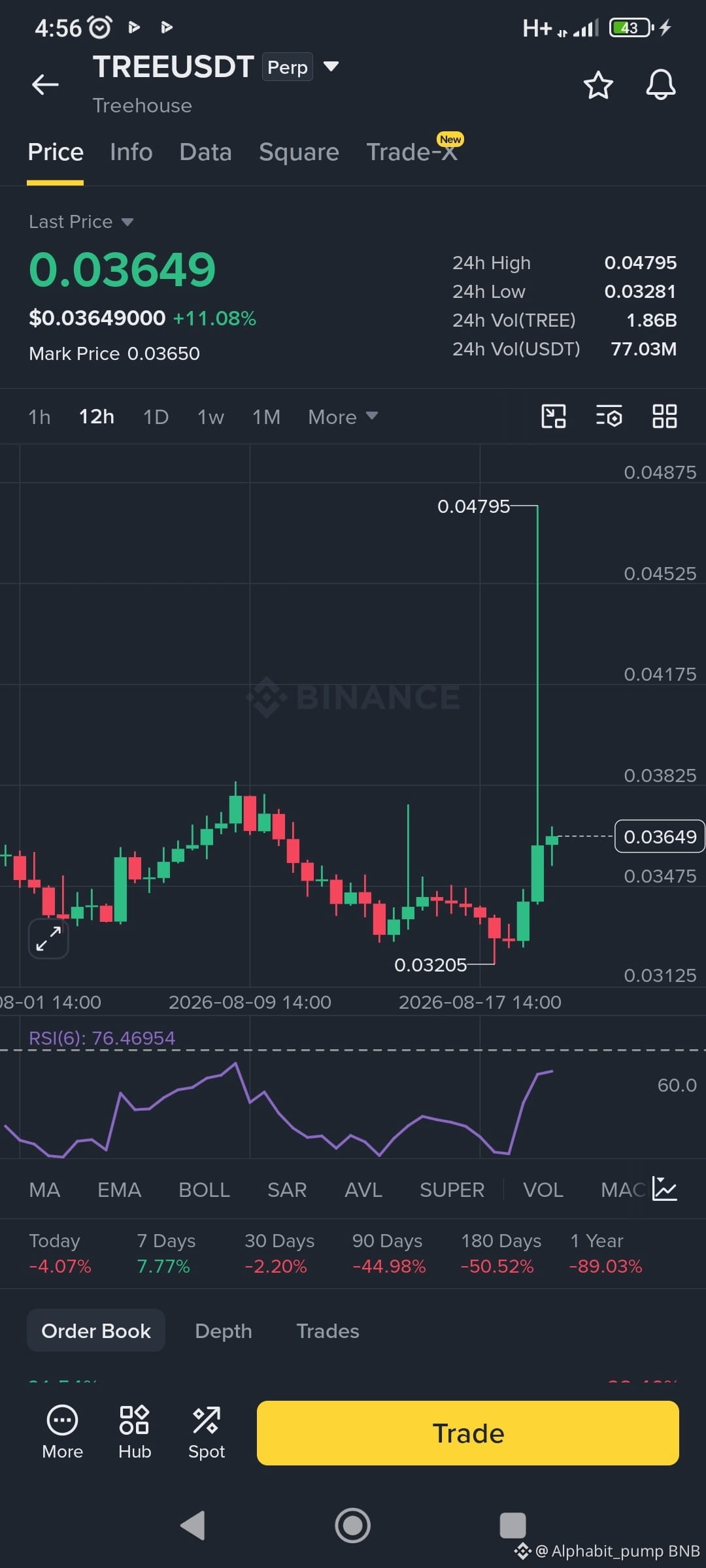Select the 1D timeframe
The height and width of the screenshot is (1568, 706).
click(x=156, y=417)
